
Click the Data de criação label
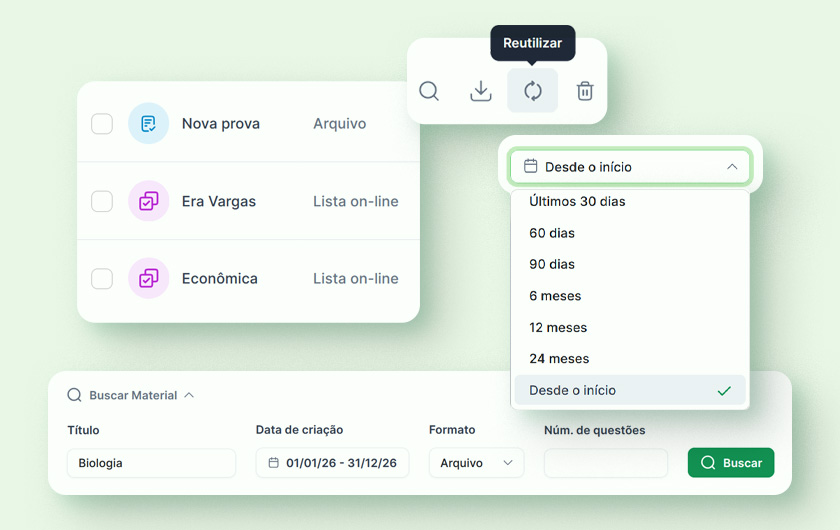299,430
